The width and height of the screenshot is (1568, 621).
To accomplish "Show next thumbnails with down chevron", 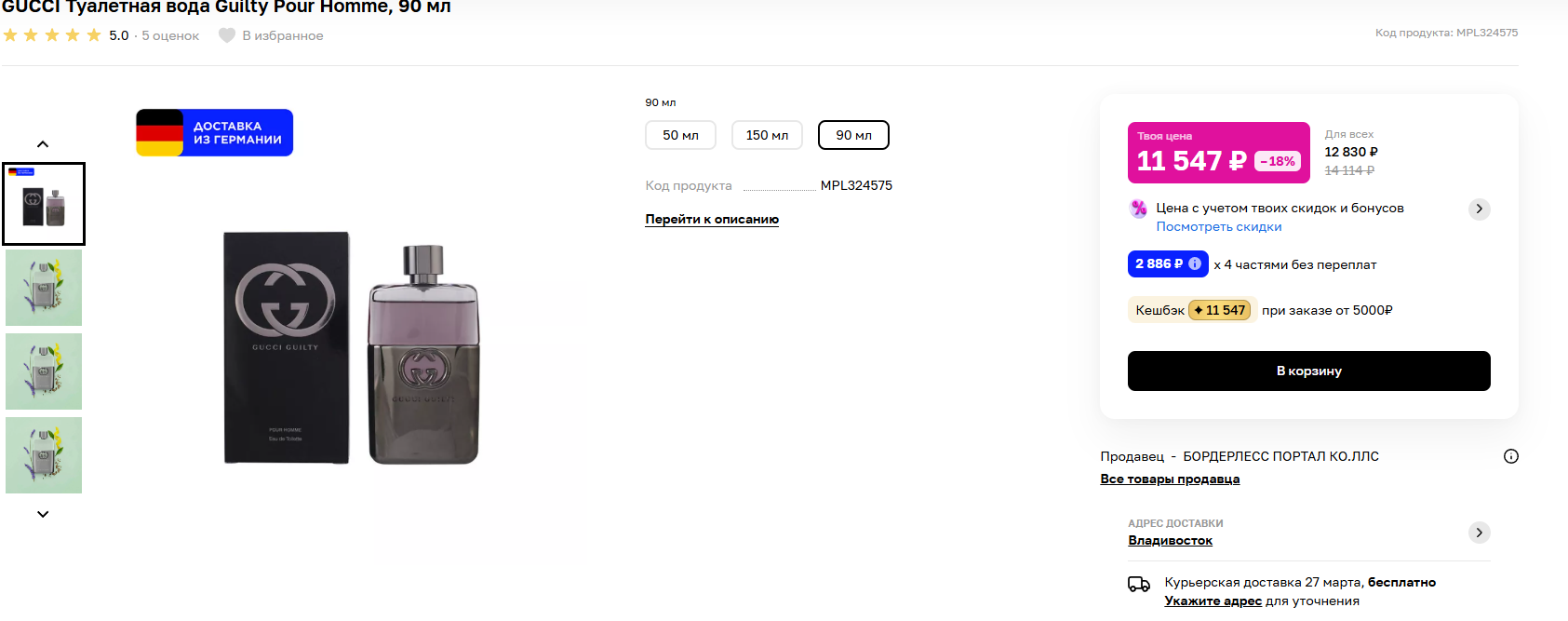I will pyautogui.click(x=43, y=514).
